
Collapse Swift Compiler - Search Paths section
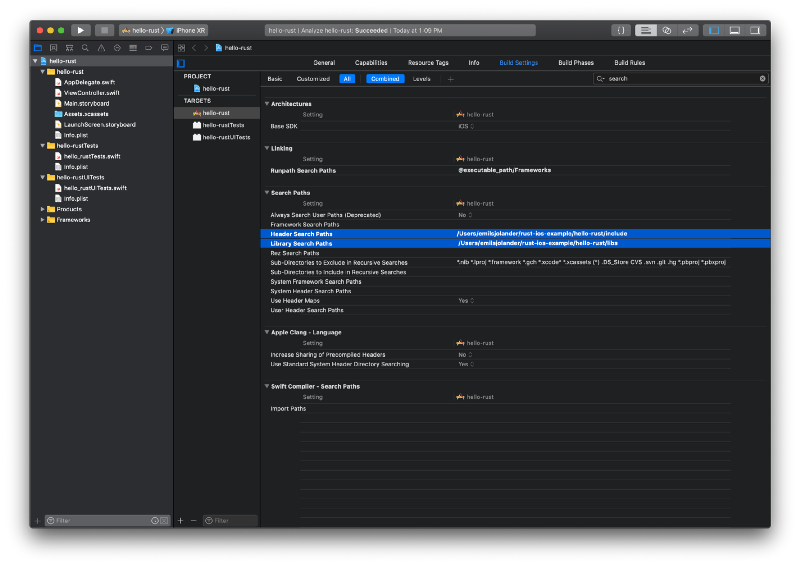pos(266,386)
